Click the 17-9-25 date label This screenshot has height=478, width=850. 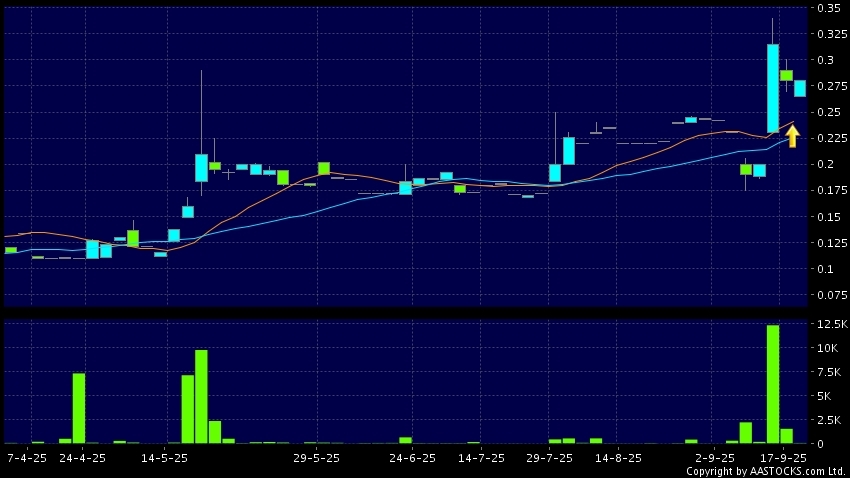pyautogui.click(x=783, y=458)
